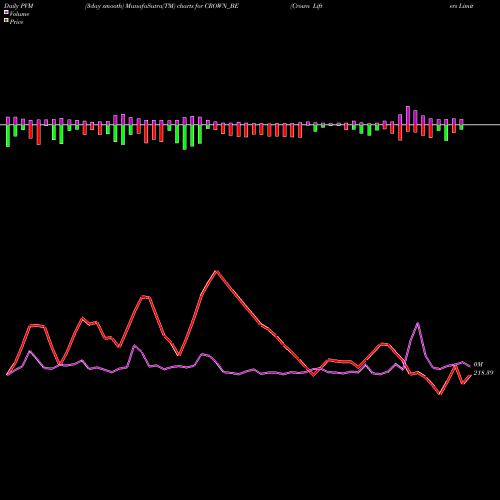Click the '(Crown Lift' company name text
The height and width of the screenshot is (500, 500).
click(x=306, y=6)
